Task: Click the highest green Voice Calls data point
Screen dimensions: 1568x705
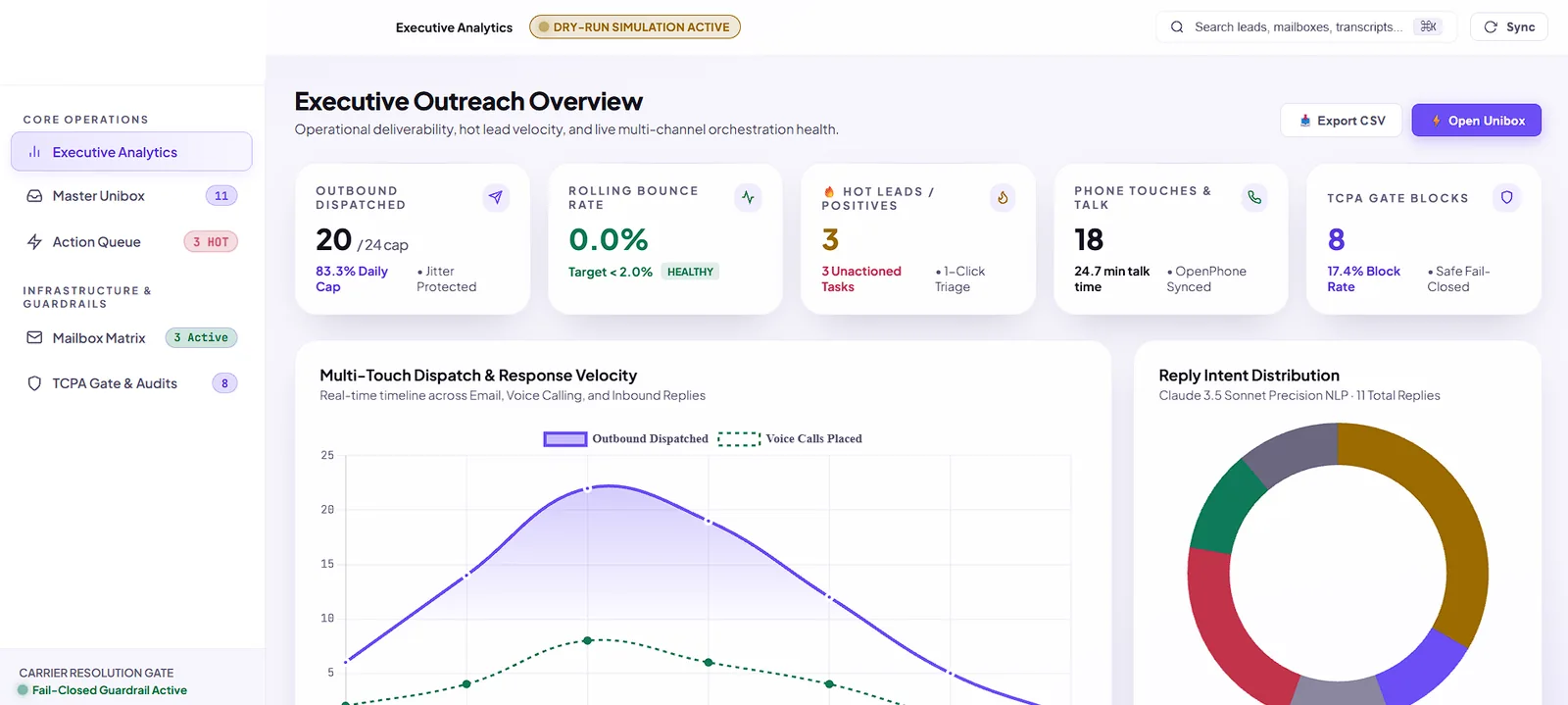Action: click(588, 640)
